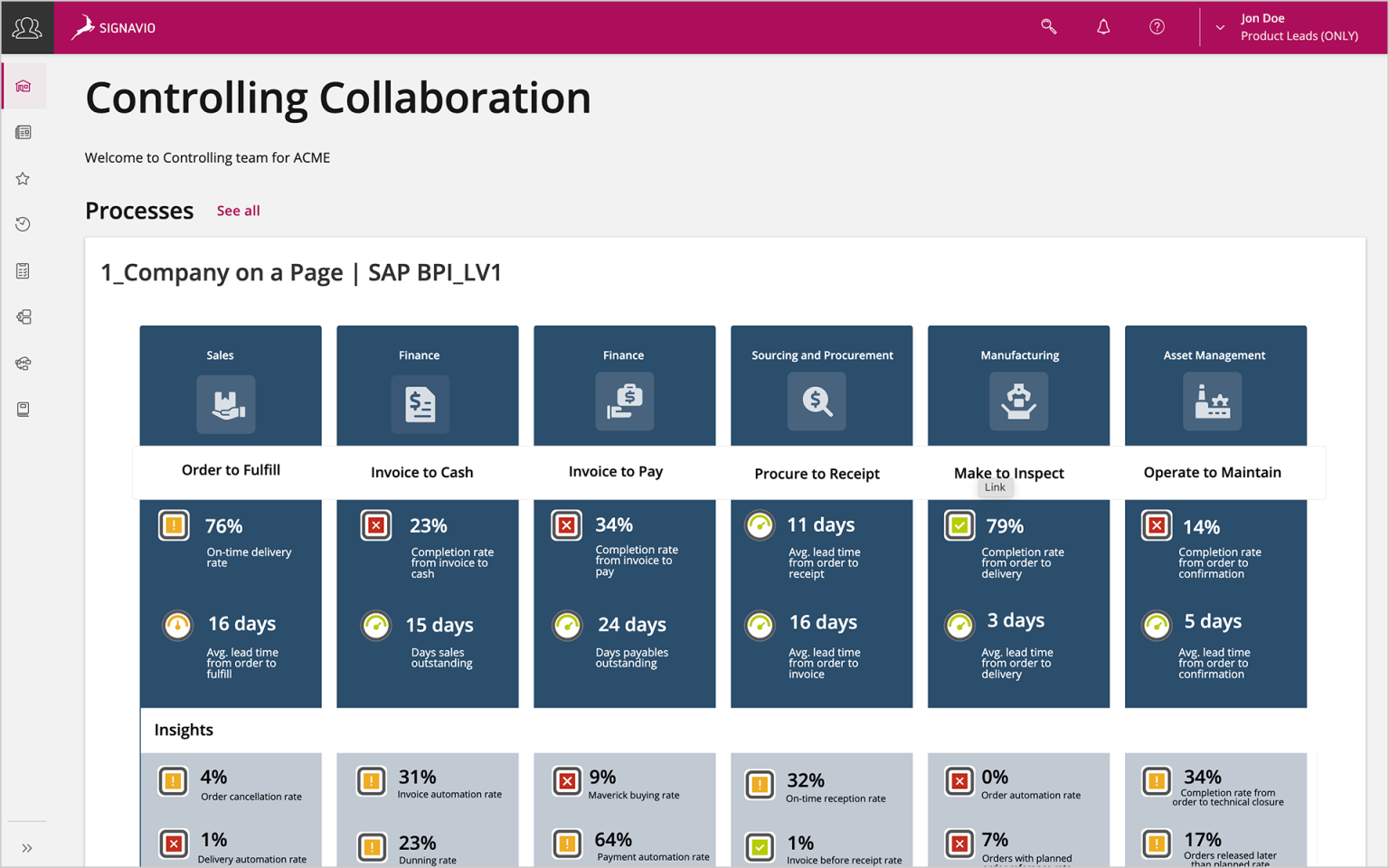The height and width of the screenshot is (868, 1389).
Task: Start a search with the magnifier icon
Action: coord(1048,26)
